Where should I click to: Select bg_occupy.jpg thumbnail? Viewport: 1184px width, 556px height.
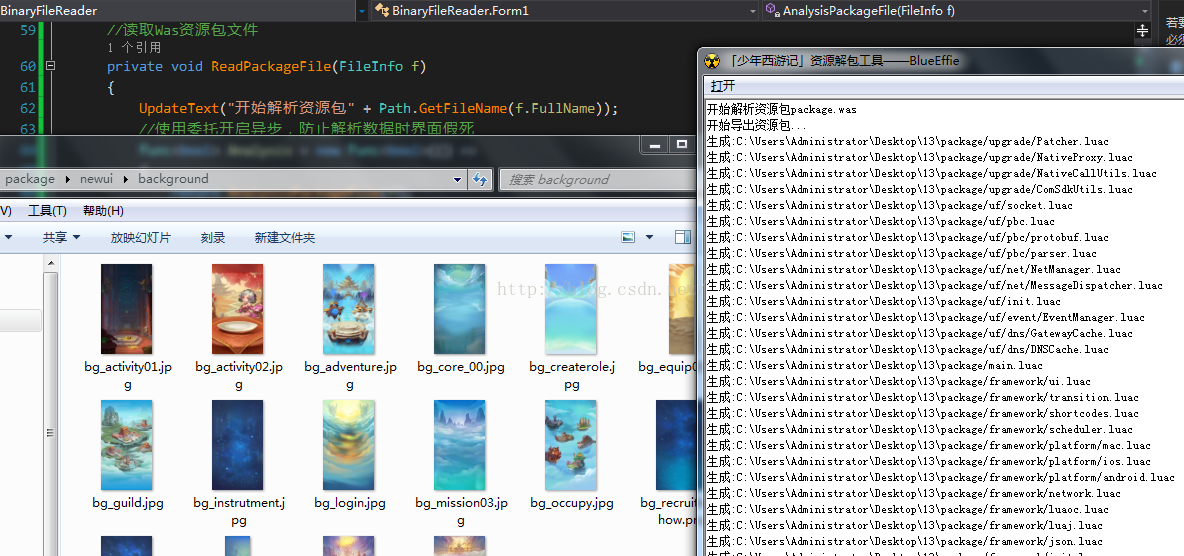click(x=571, y=445)
